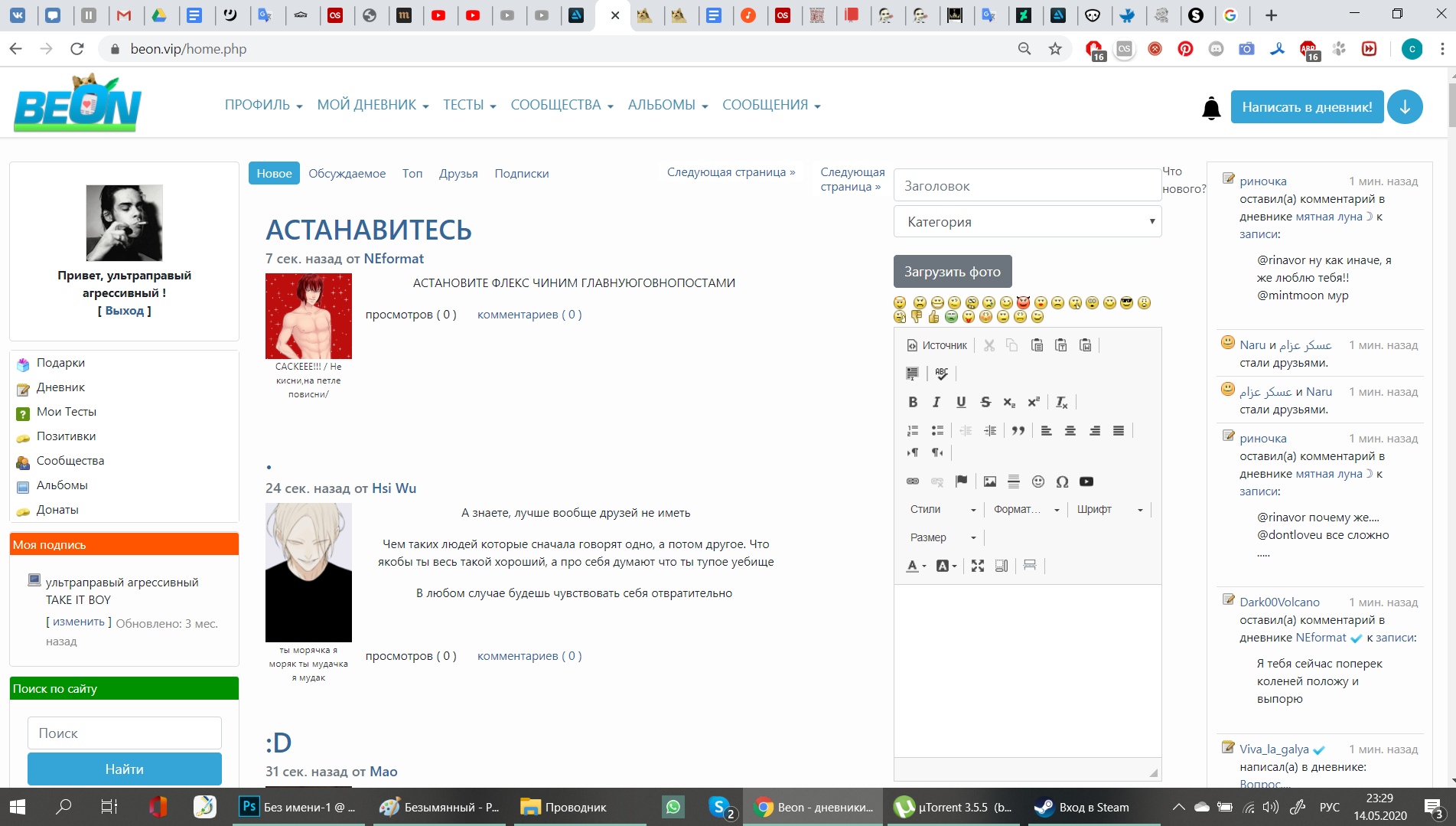Open the СООБЩЕСТВА navigation menu
The height and width of the screenshot is (826, 1456).
(562, 105)
